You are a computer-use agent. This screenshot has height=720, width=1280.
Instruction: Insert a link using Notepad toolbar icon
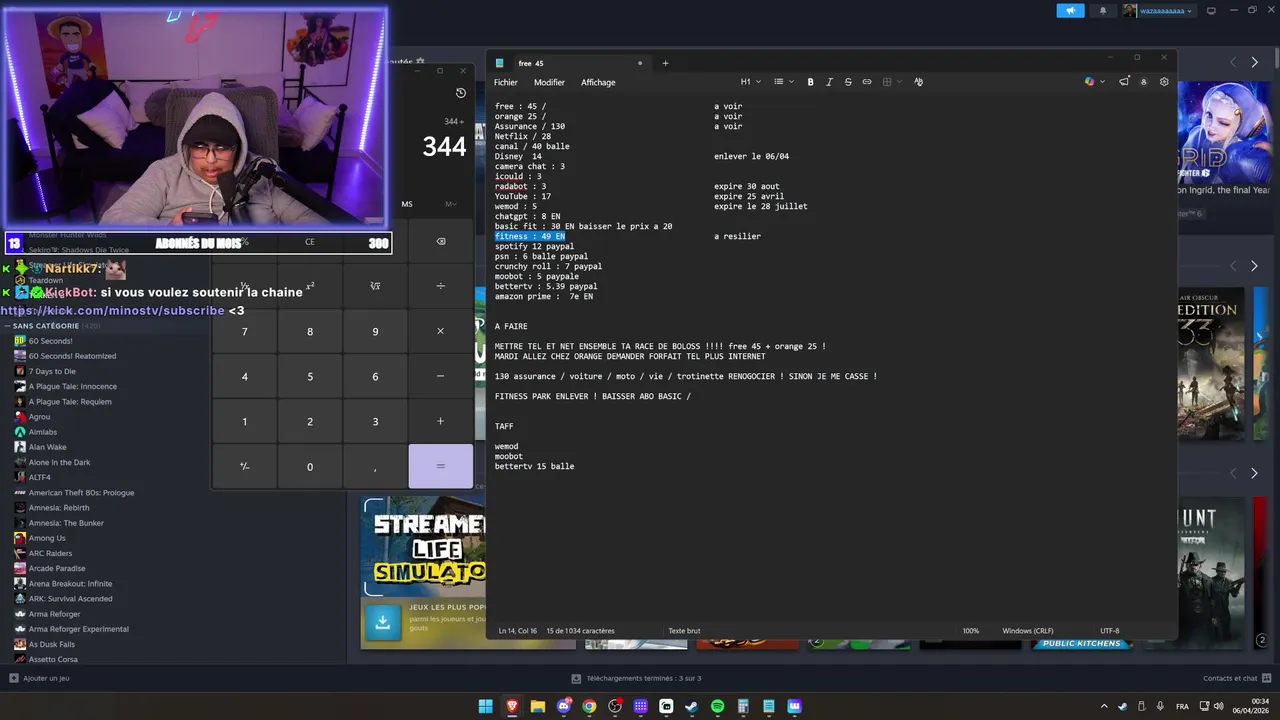(x=867, y=82)
